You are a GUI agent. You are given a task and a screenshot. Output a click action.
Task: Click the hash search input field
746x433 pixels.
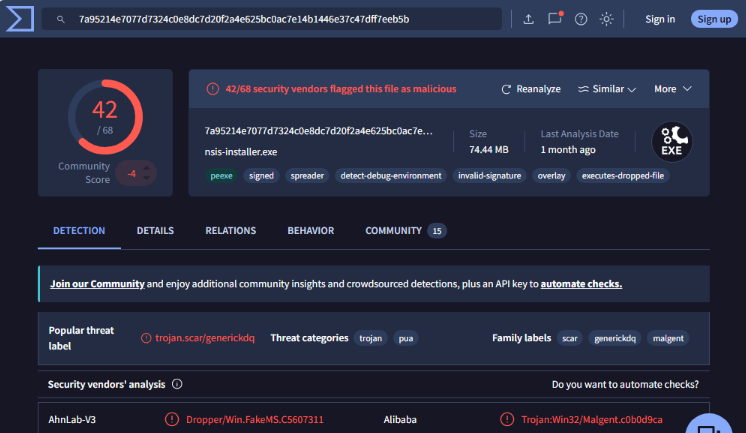point(272,20)
